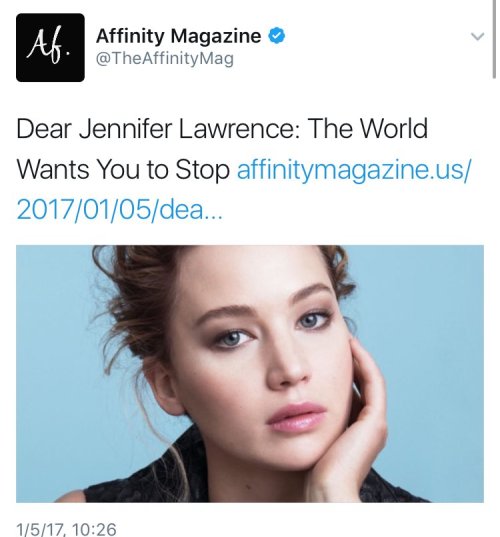Click the white 'Af.' script logo
The image size is (500, 537).
point(50,48)
